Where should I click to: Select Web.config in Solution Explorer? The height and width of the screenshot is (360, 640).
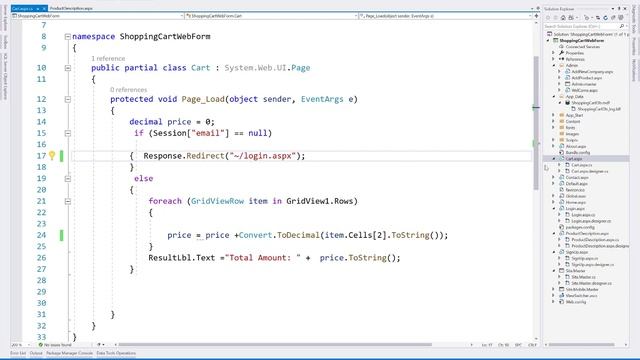576,302
